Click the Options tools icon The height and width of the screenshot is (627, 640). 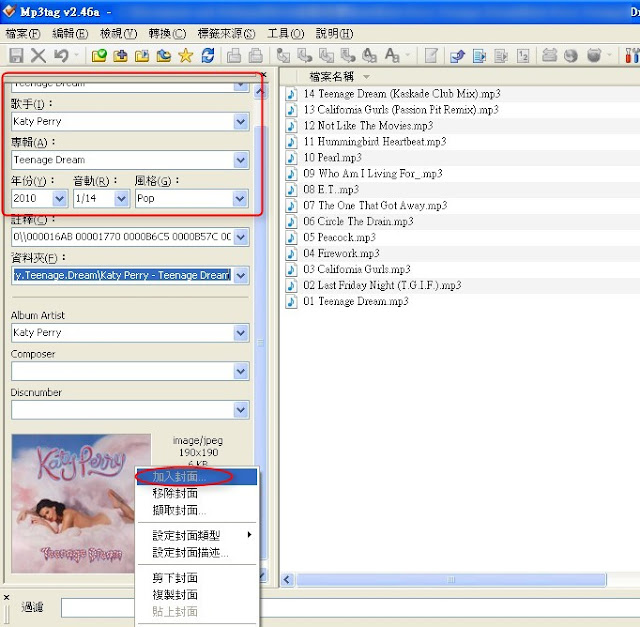click(631, 55)
